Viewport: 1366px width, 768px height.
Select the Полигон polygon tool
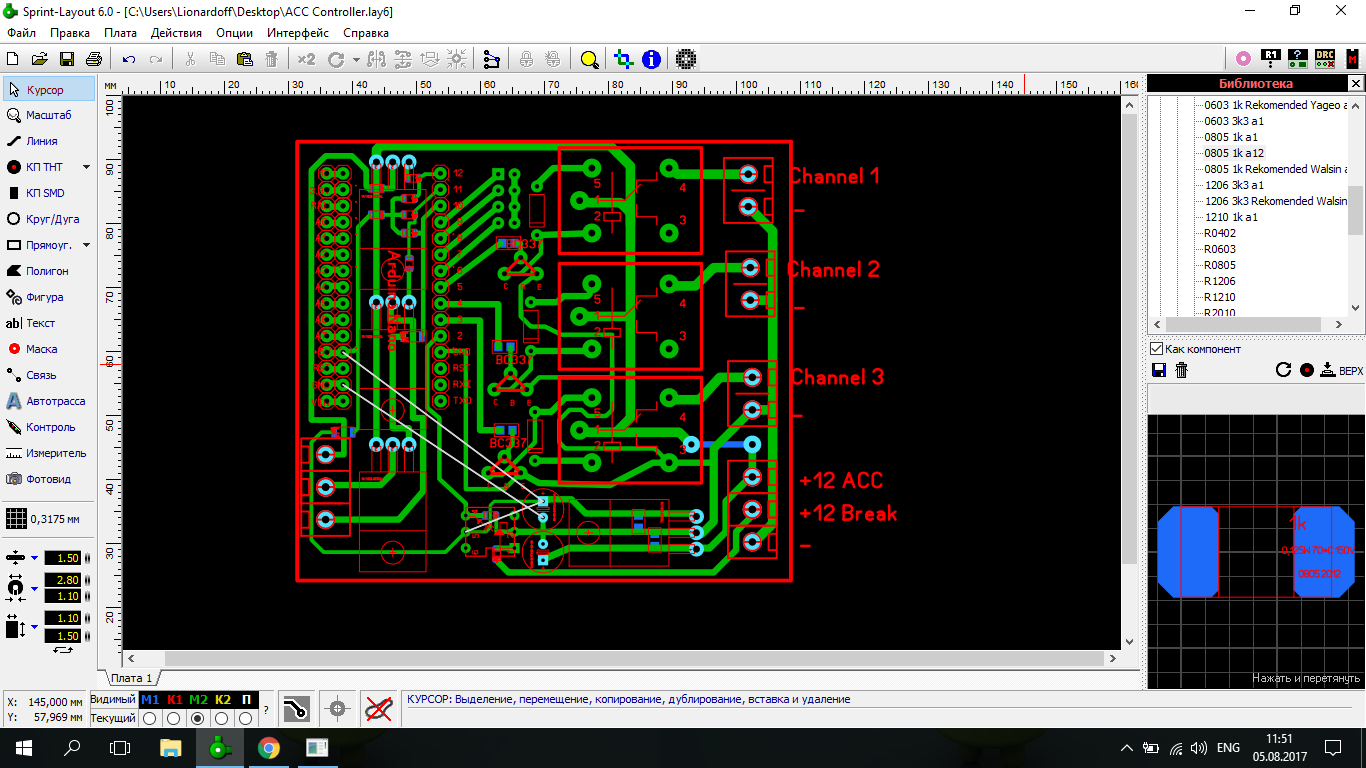tap(46, 271)
